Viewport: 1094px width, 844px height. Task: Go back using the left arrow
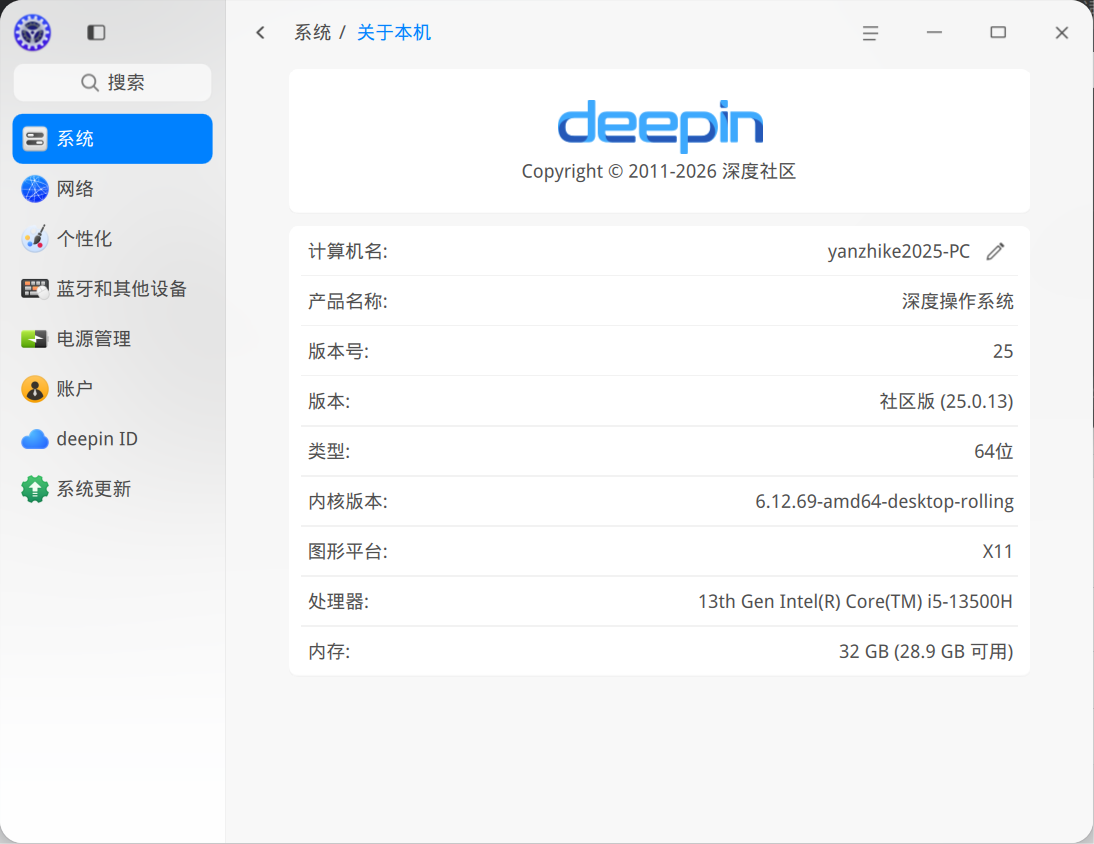click(x=261, y=33)
